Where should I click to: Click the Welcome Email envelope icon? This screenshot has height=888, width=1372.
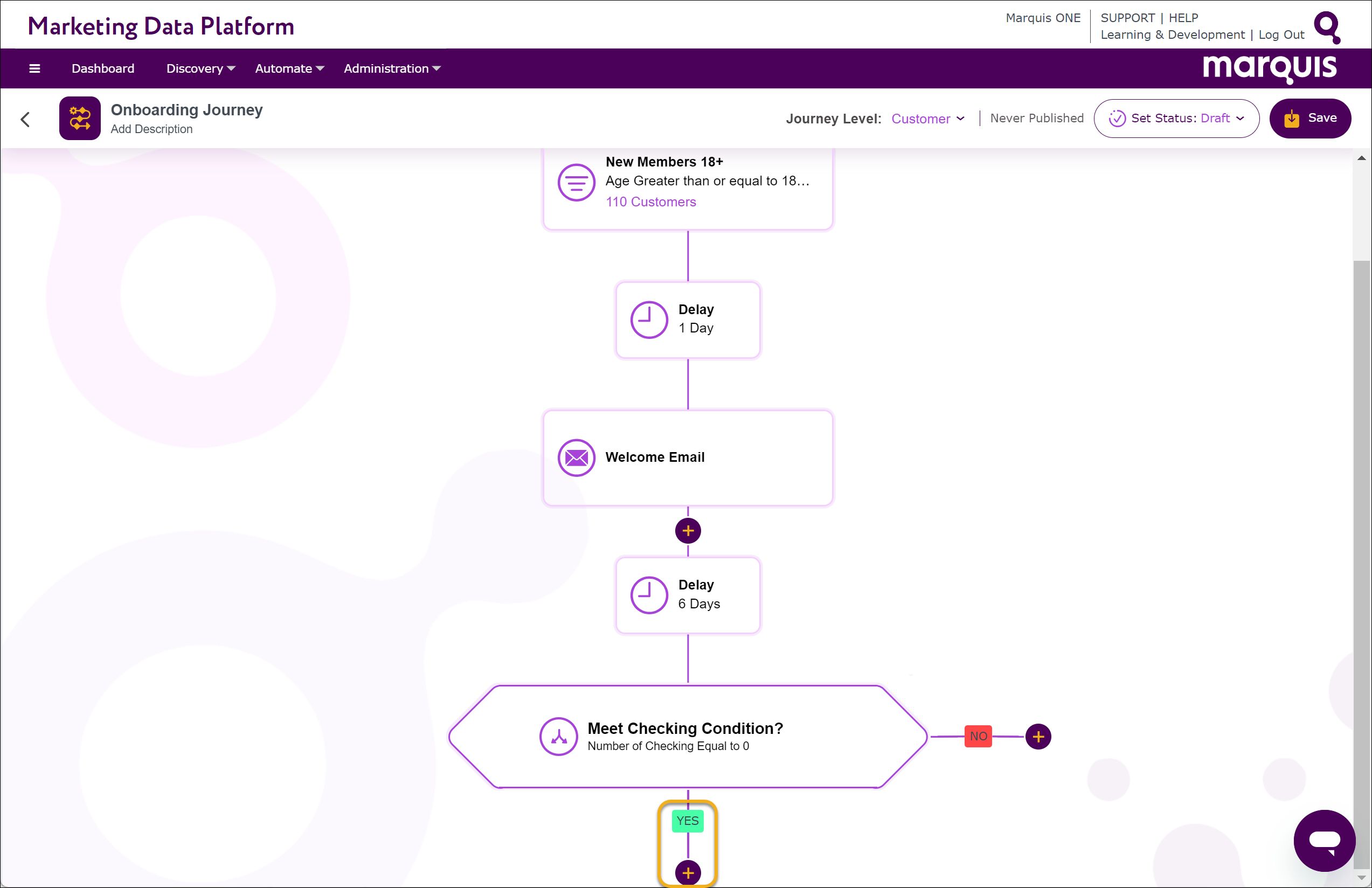576,457
